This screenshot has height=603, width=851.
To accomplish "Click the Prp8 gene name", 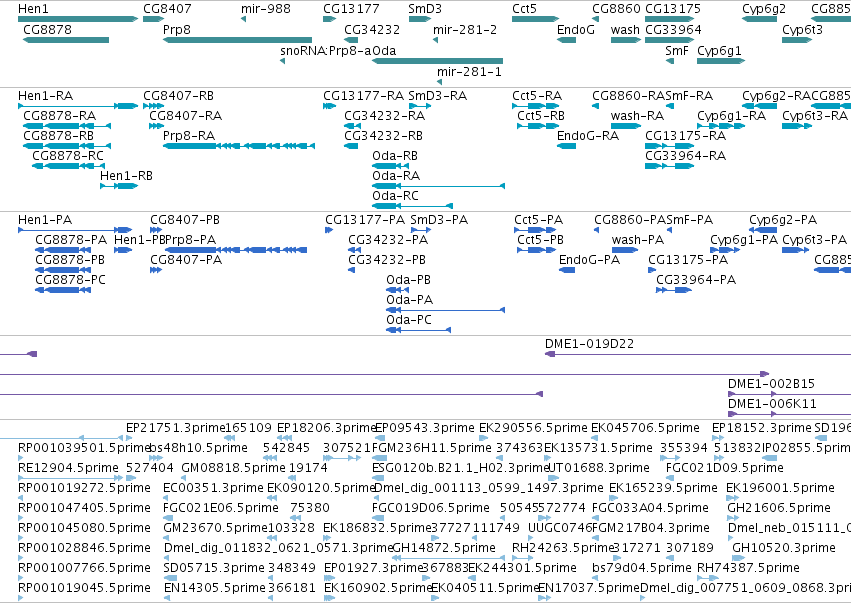I will coord(177,30).
